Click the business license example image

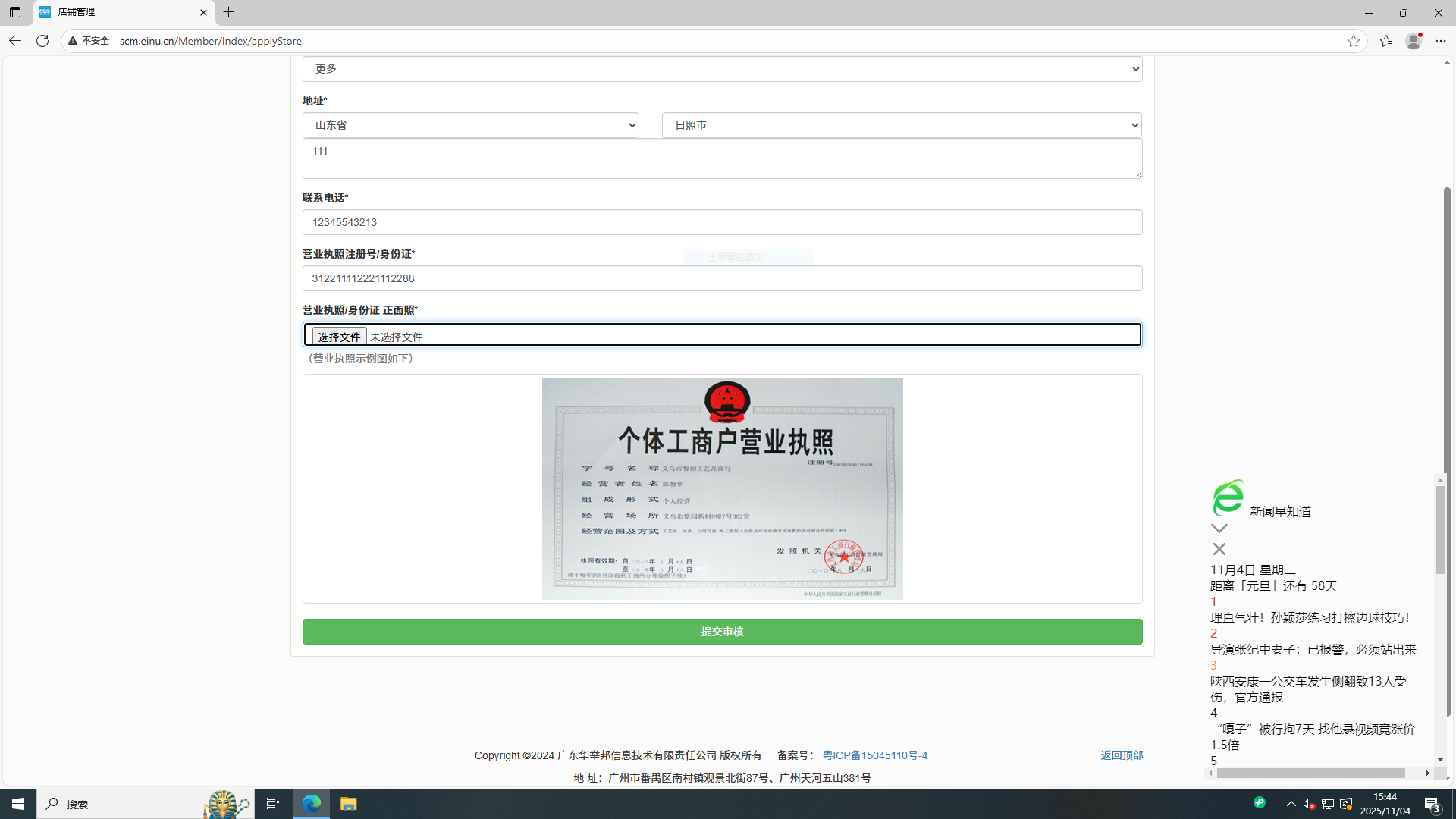722,488
